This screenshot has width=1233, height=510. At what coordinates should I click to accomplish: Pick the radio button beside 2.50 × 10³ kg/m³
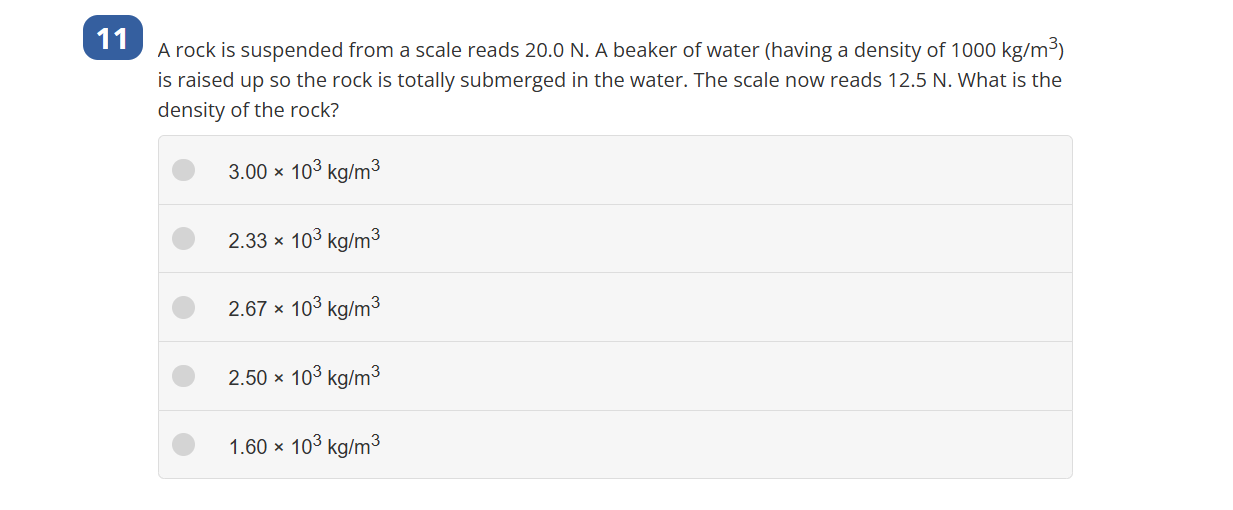[183, 376]
